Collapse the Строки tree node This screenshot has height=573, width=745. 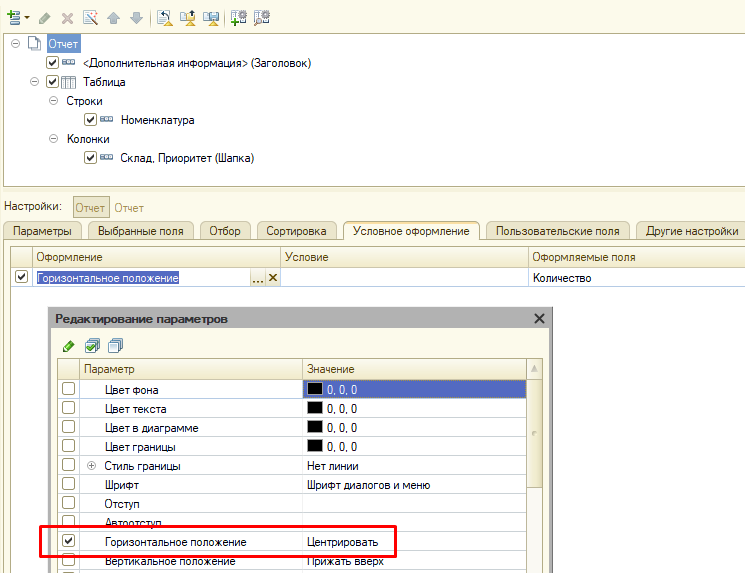[54, 101]
